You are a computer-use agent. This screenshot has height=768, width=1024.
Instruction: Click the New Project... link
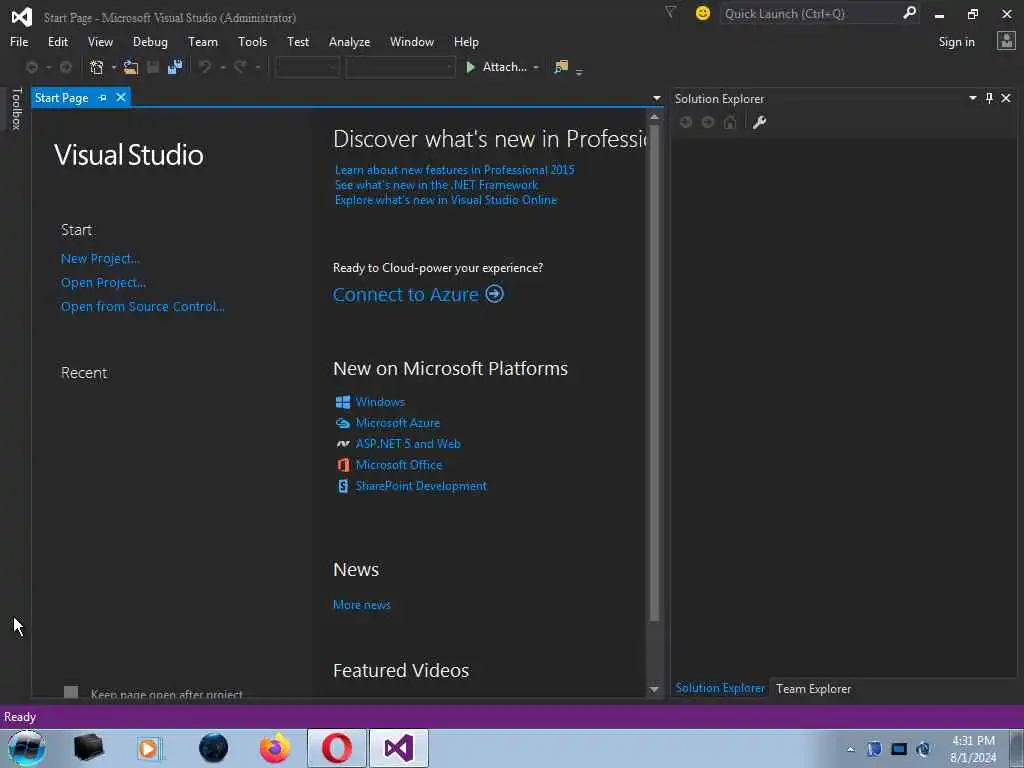[x=100, y=259]
